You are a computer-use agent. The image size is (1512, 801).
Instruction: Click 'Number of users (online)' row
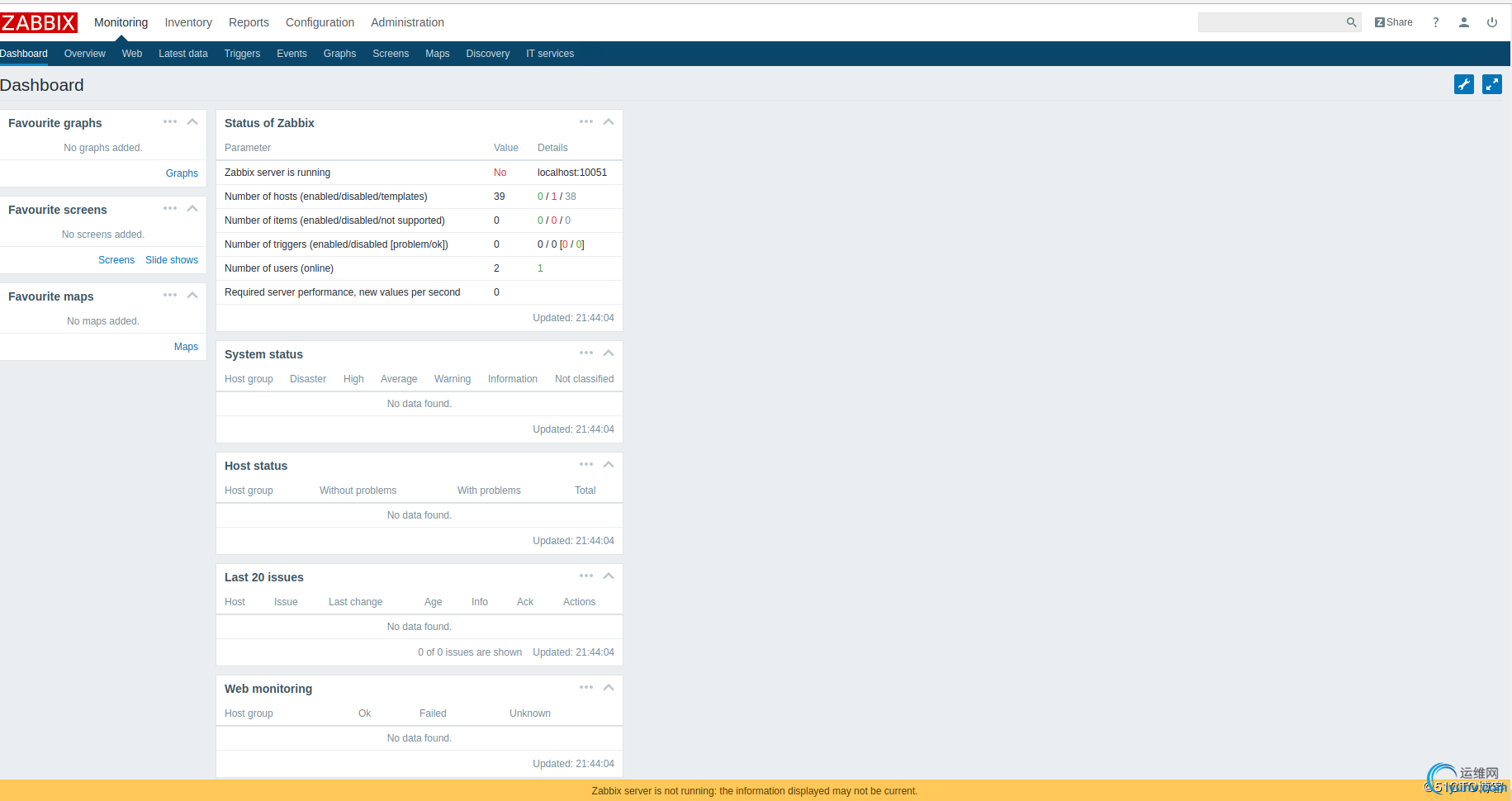419,268
